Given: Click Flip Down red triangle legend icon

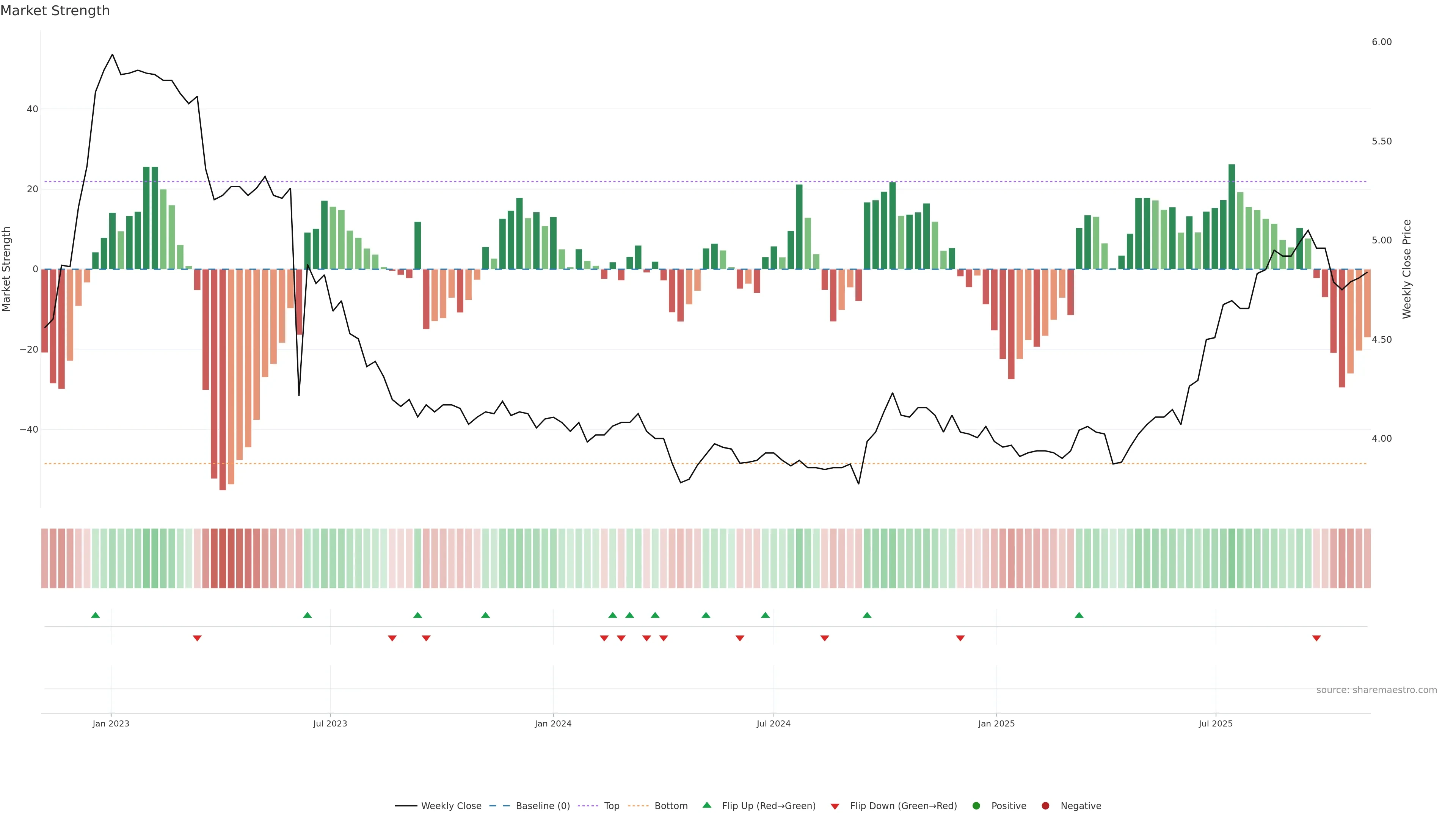Looking at the screenshot, I should [x=835, y=806].
